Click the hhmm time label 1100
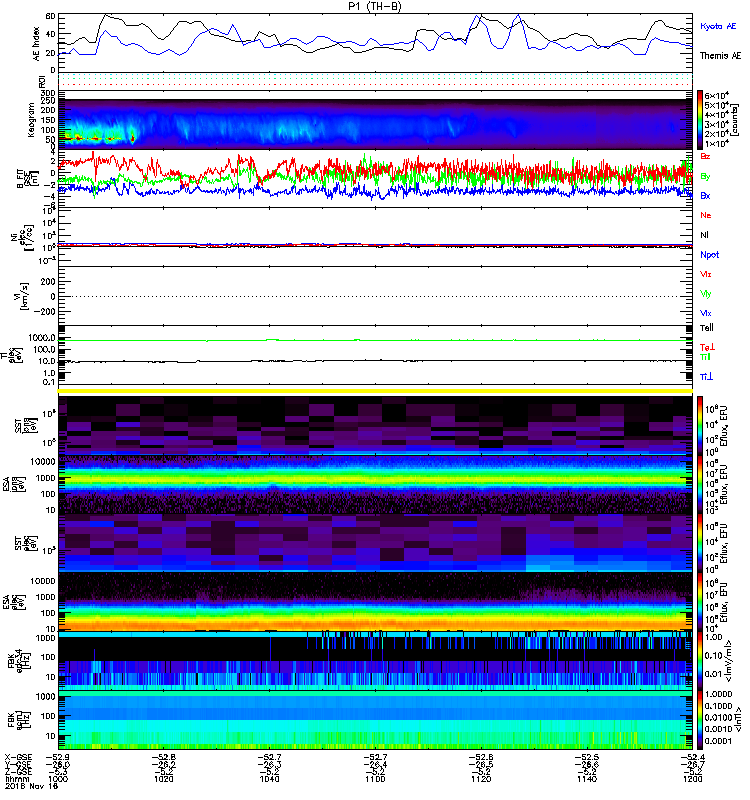750x800 pixels. 376,779
